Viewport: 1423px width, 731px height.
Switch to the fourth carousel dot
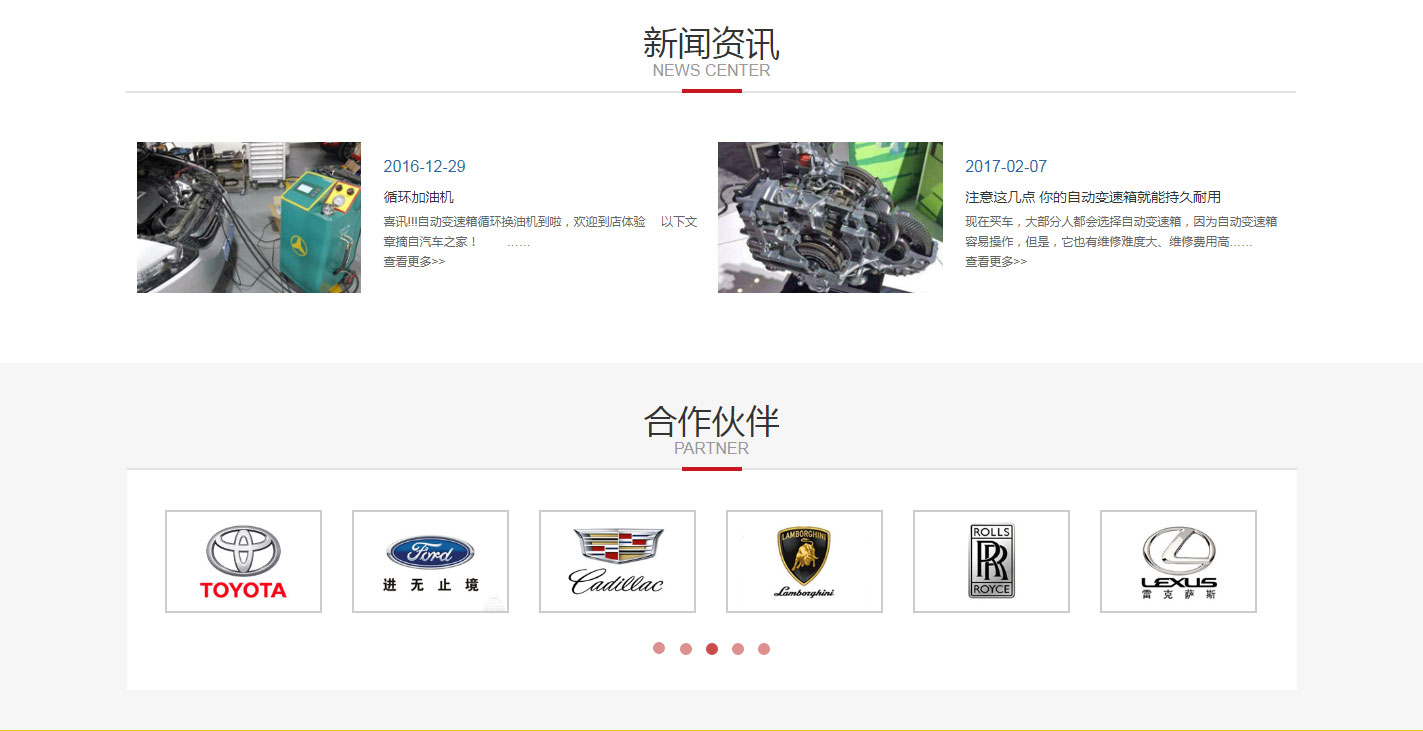pyautogui.click(x=738, y=649)
